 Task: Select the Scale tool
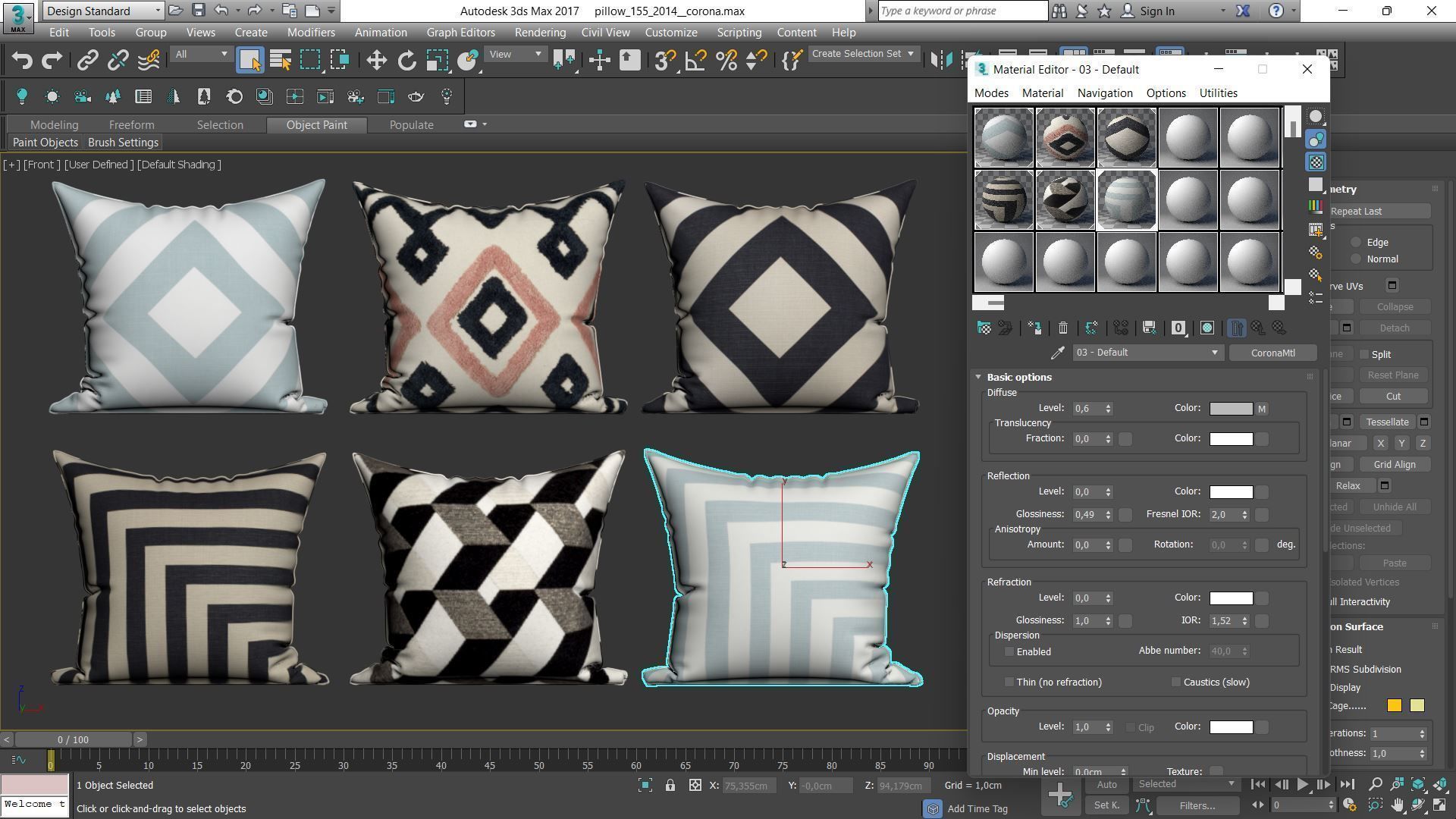coord(437,61)
